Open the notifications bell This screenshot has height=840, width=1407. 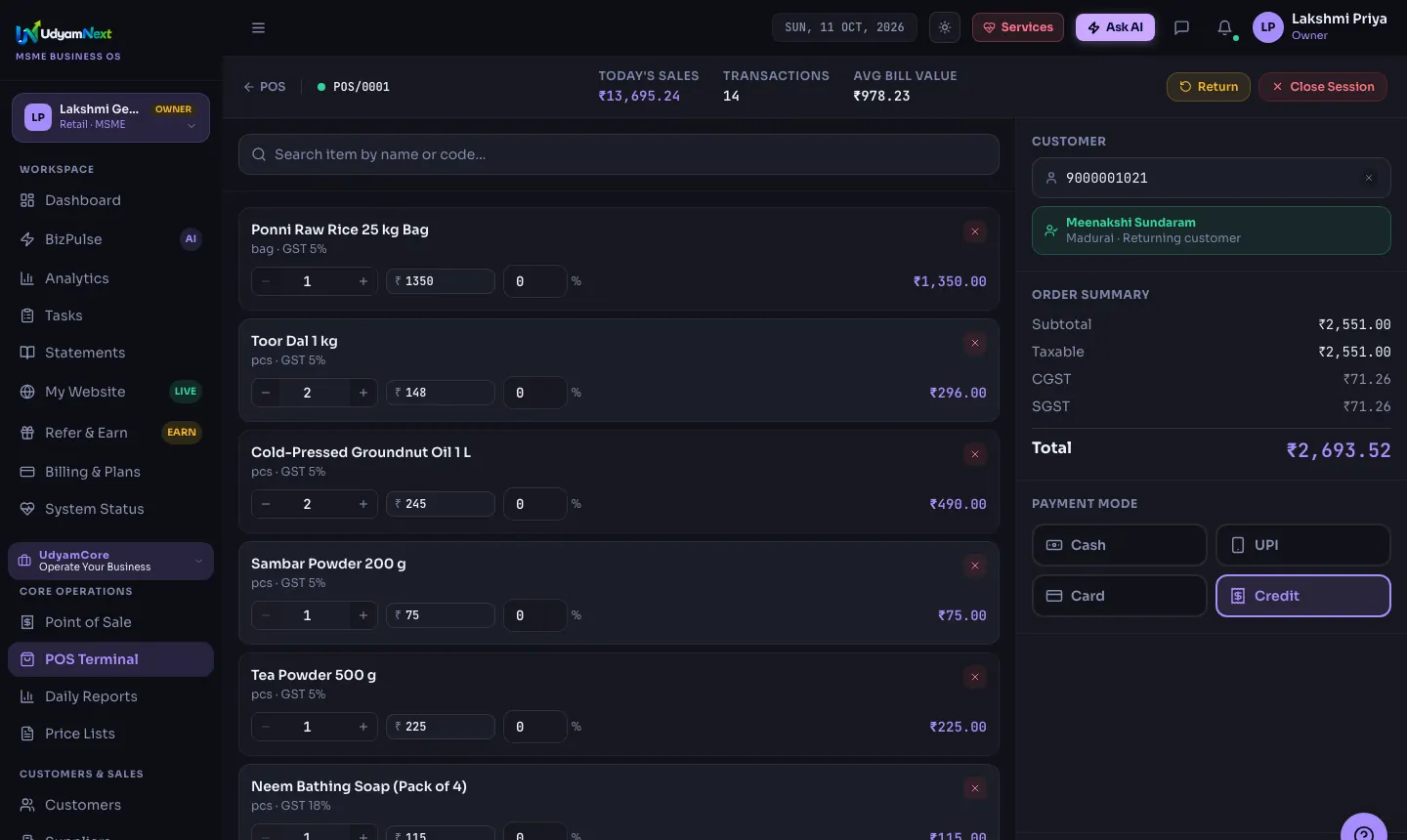coord(1224,27)
